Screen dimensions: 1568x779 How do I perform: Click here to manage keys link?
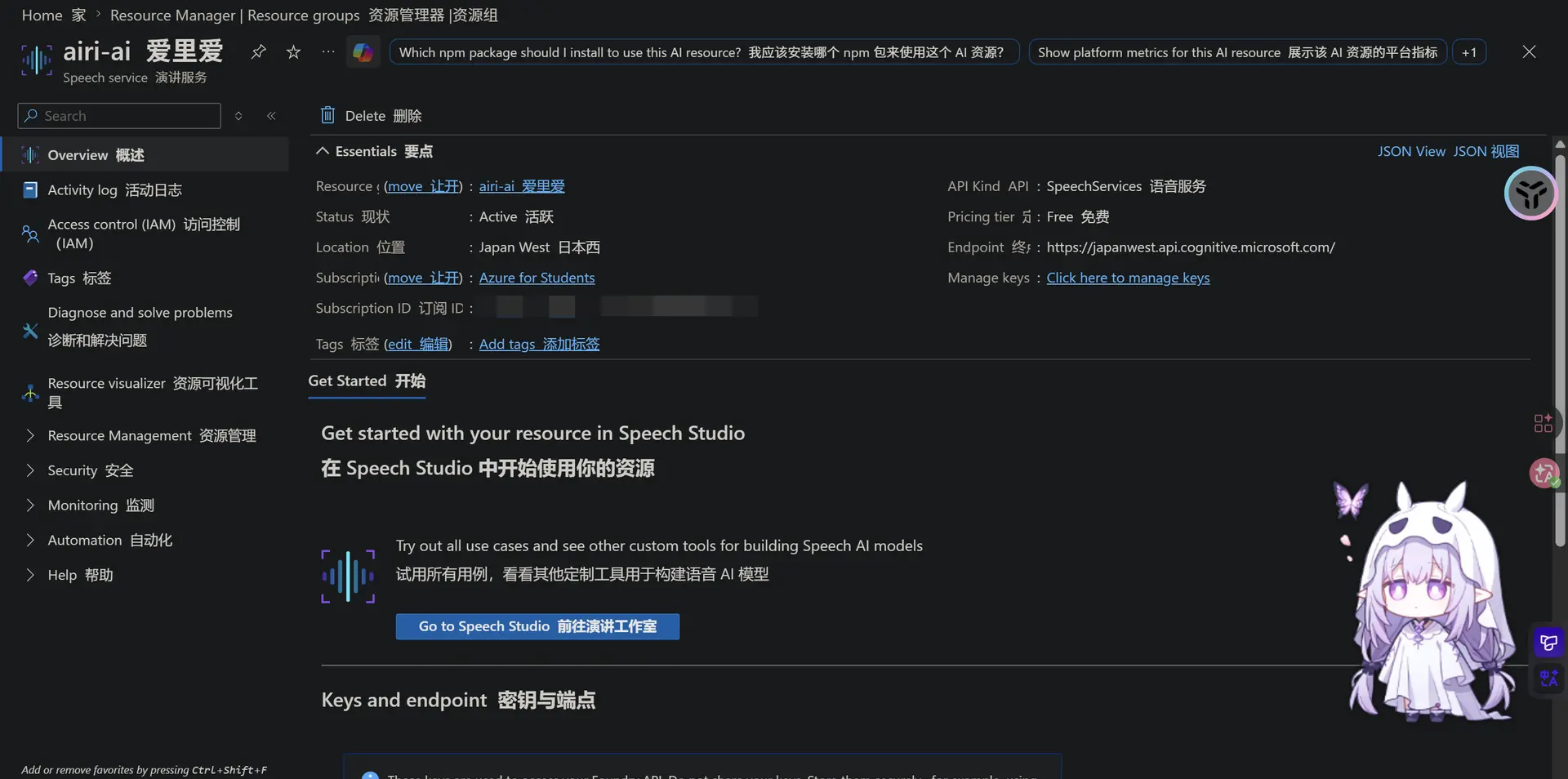(1128, 278)
